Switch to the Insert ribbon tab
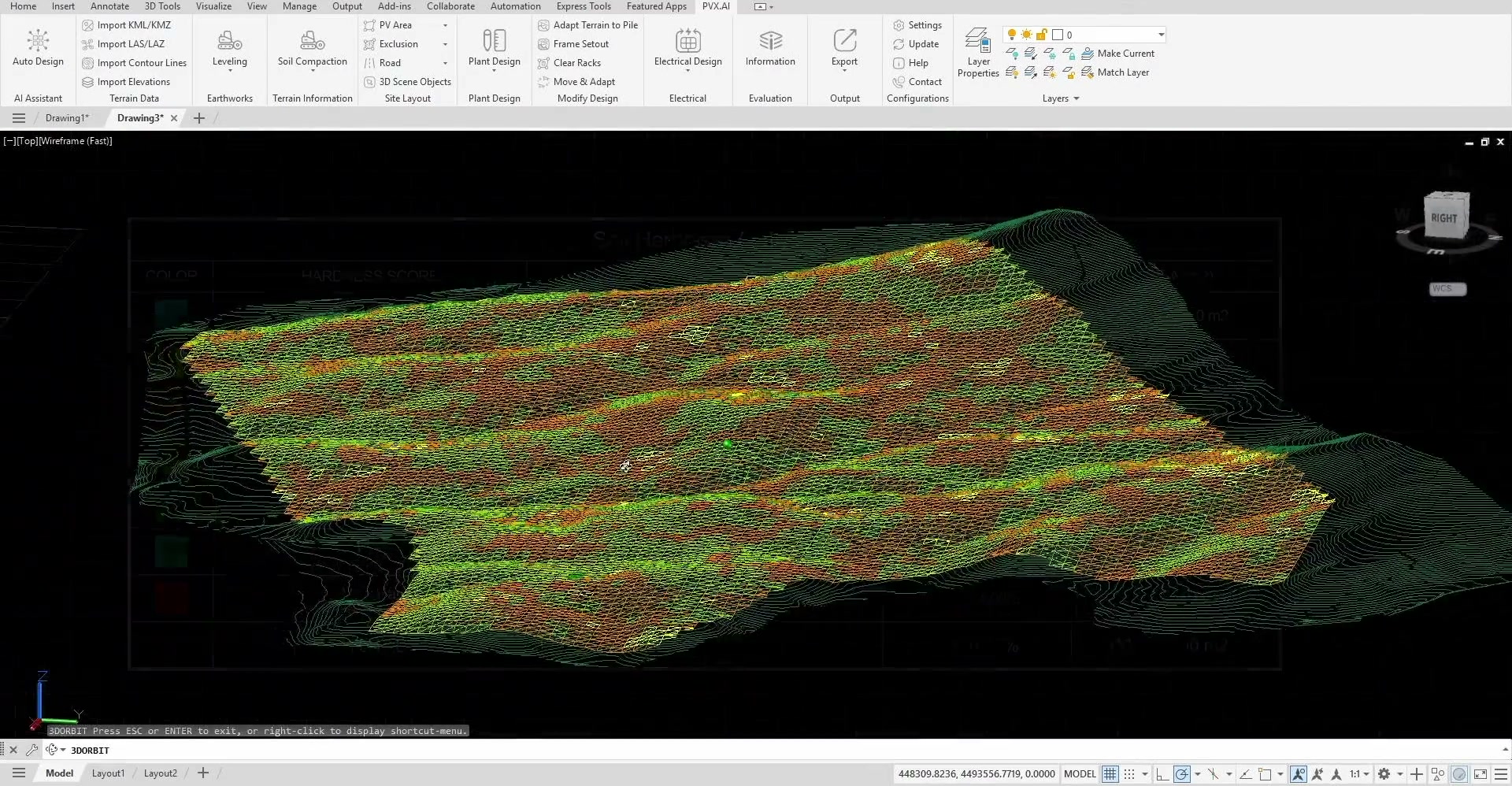The width and height of the screenshot is (1512, 786). tap(63, 6)
